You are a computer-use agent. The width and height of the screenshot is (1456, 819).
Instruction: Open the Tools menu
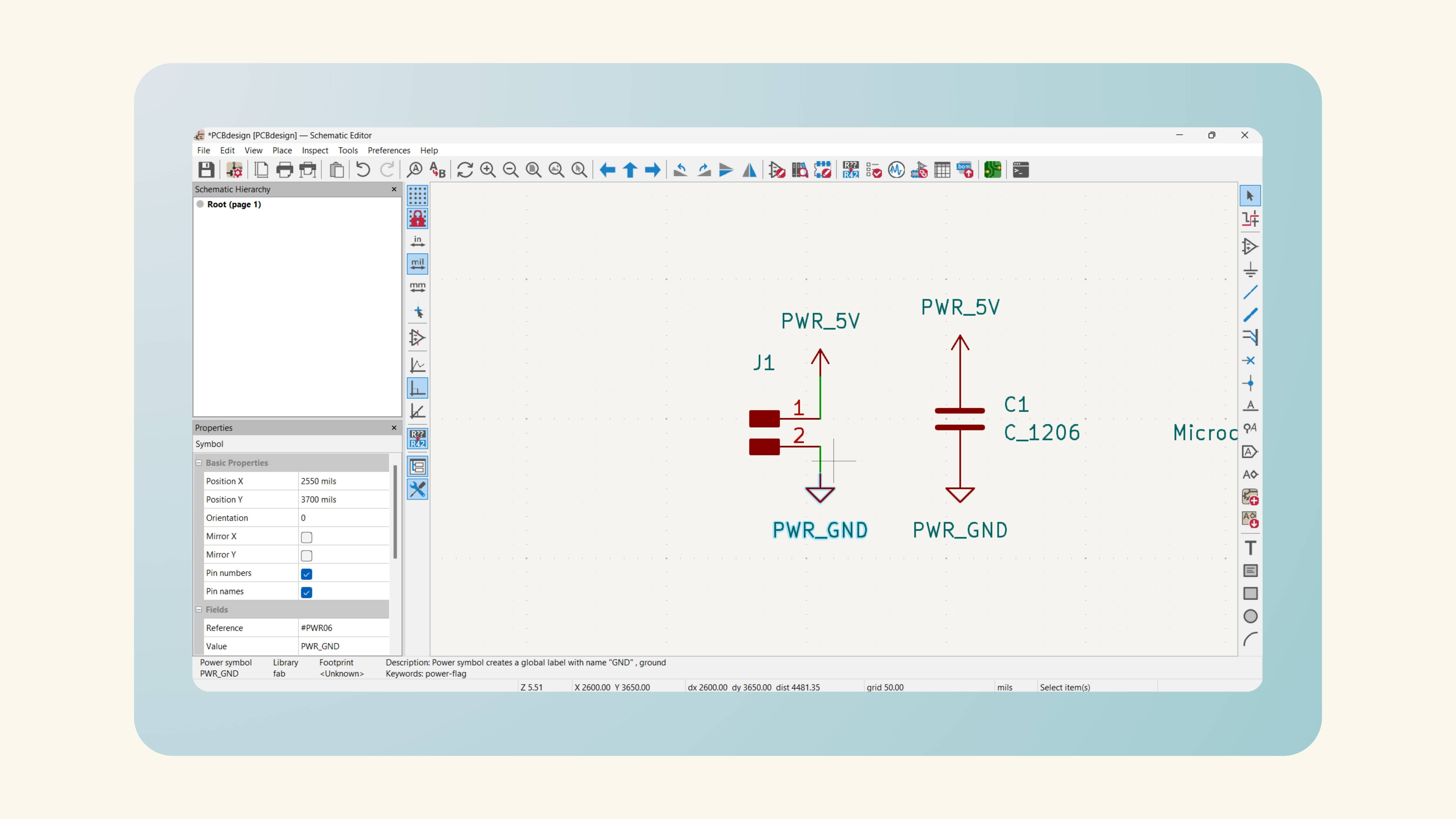348,150
